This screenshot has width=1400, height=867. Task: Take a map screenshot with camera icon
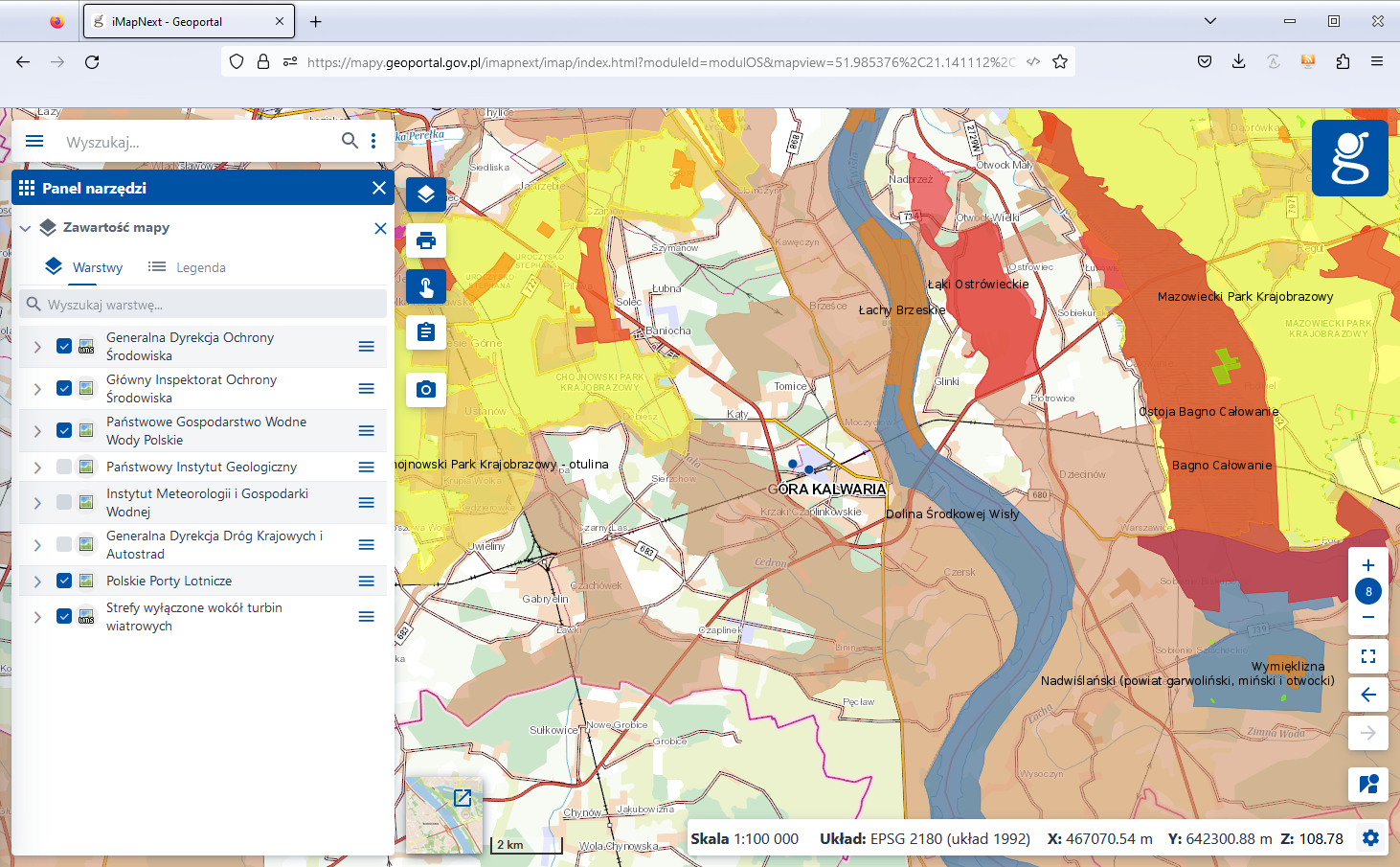(426, 389)
